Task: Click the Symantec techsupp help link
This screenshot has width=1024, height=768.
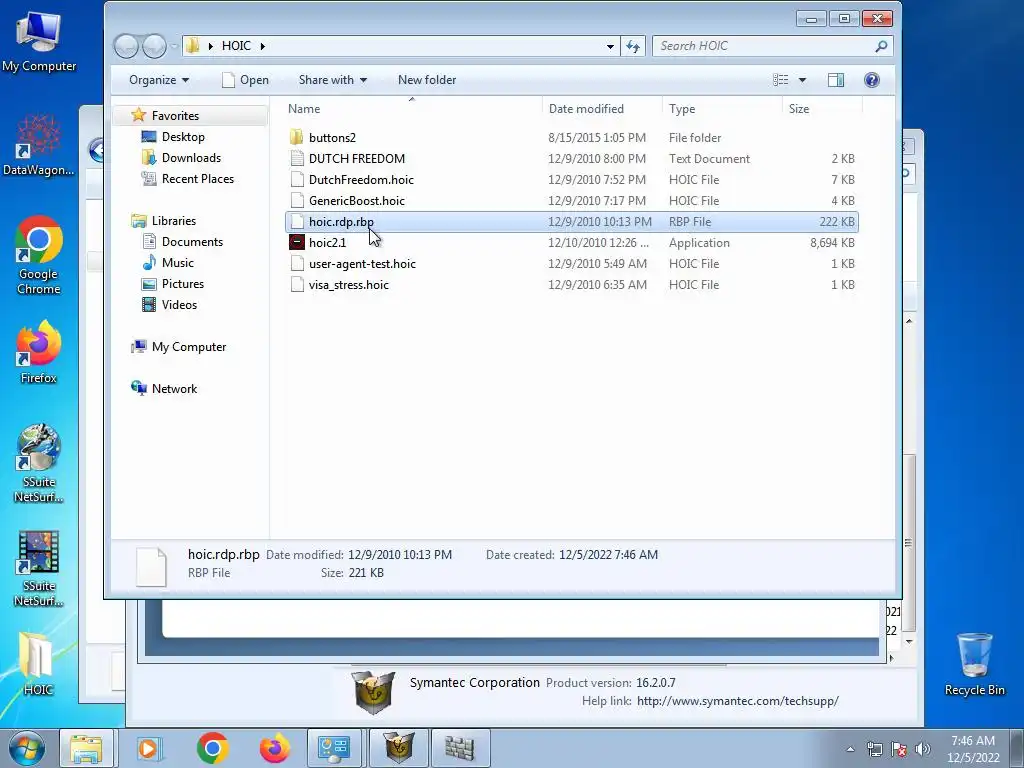Action: (737, 701)
